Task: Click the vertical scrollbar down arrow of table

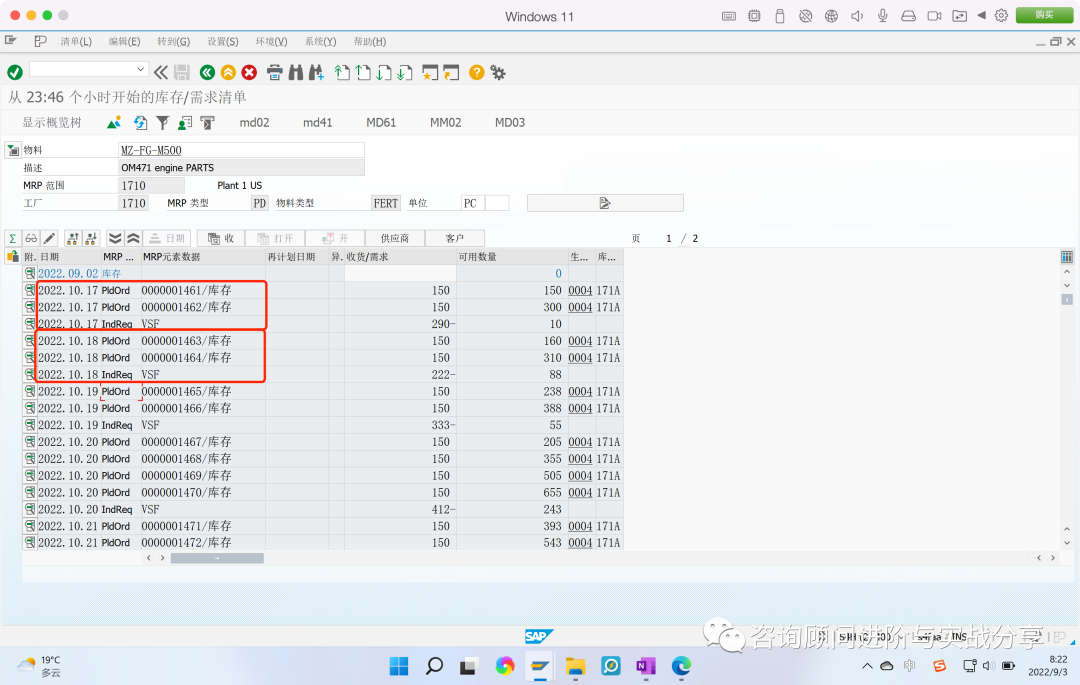Action: click(1066, 543)
